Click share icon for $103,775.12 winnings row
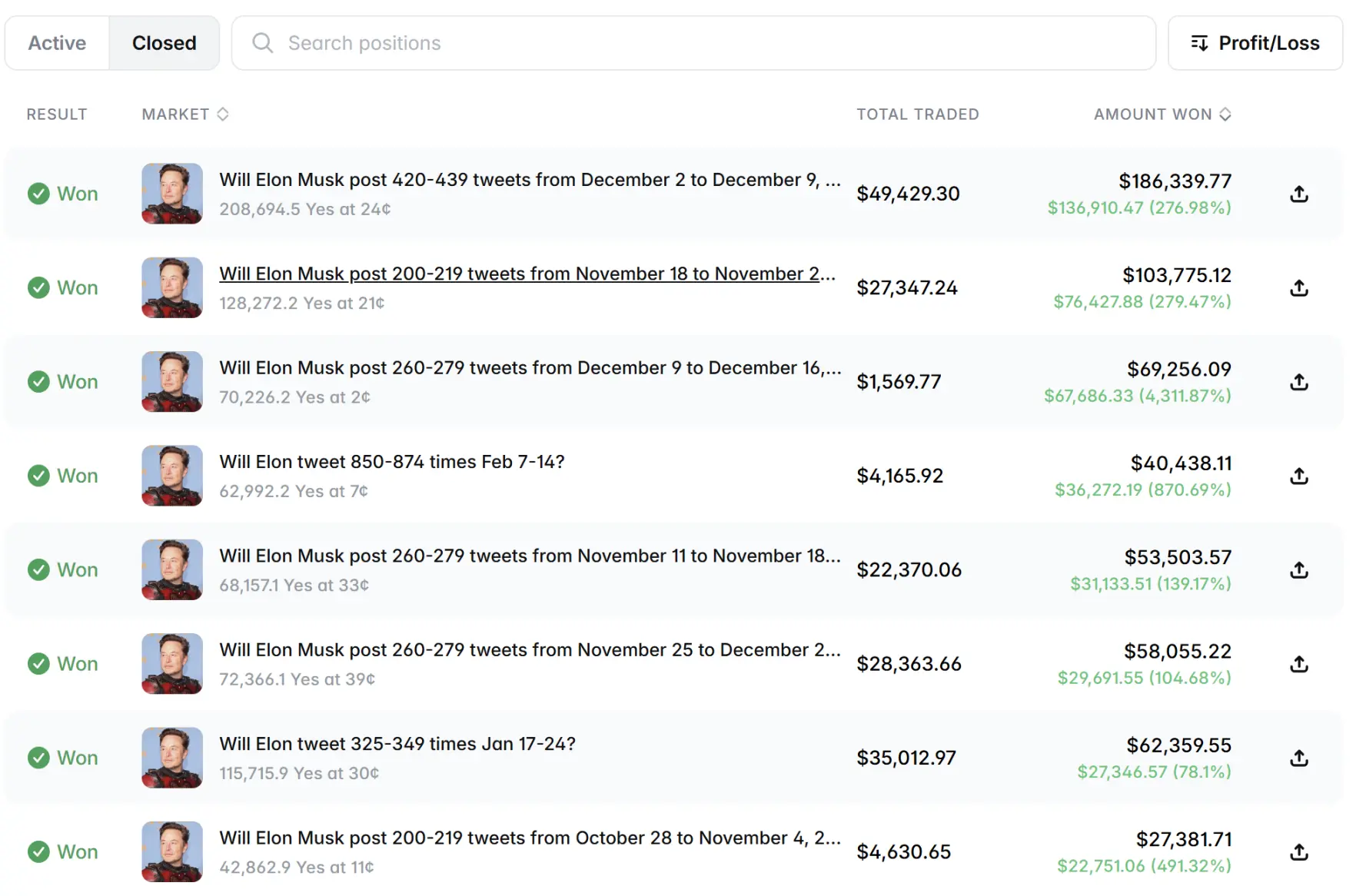Viewport: 1356px width, 896px height. coord(1298,288)
